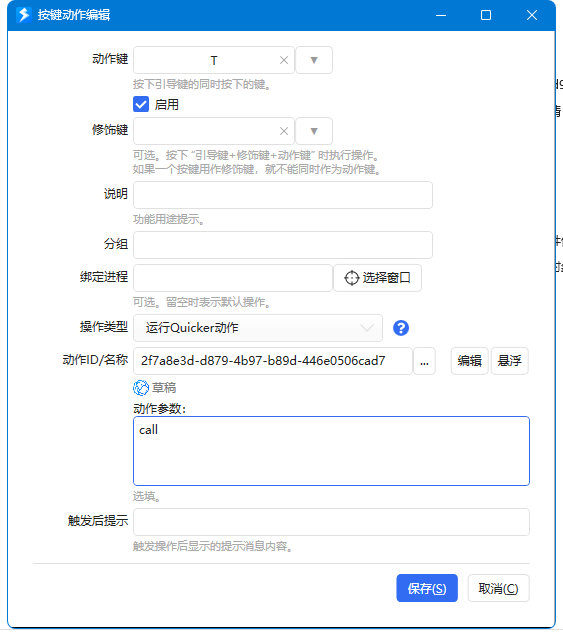Open the action key dropdown arrow
563x636 pixels.
[x=314, y=60]
